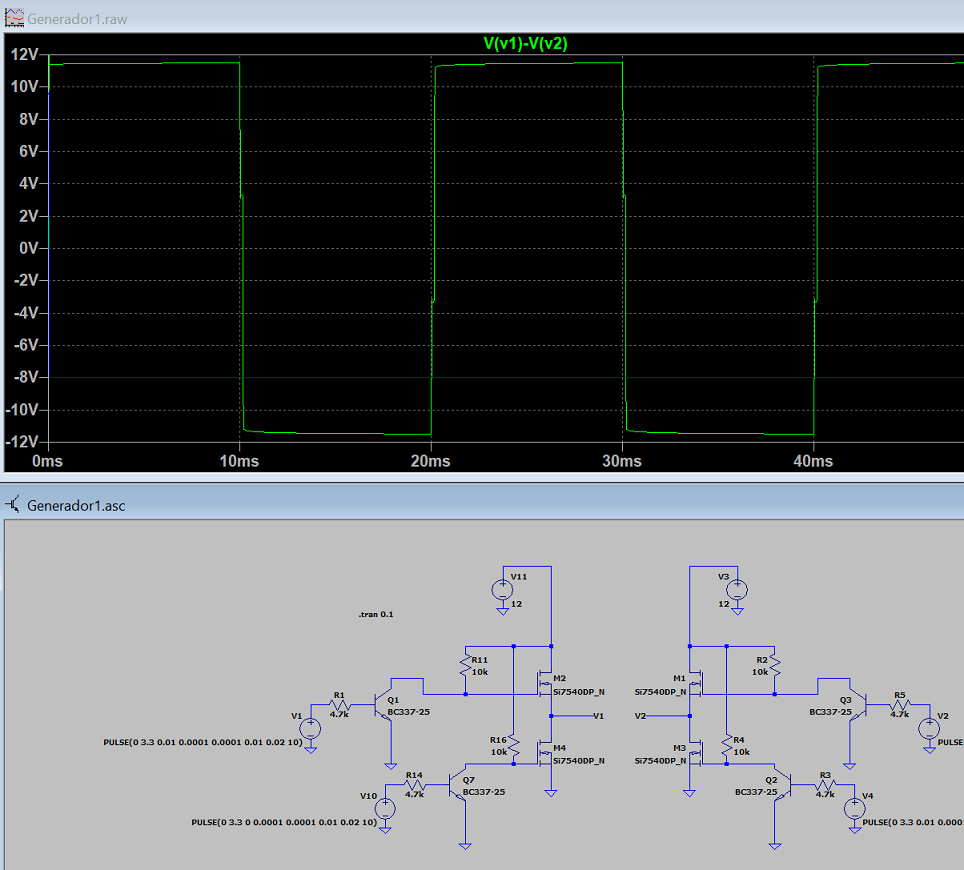Click the 30ms time axis label

tap(622, 461)
